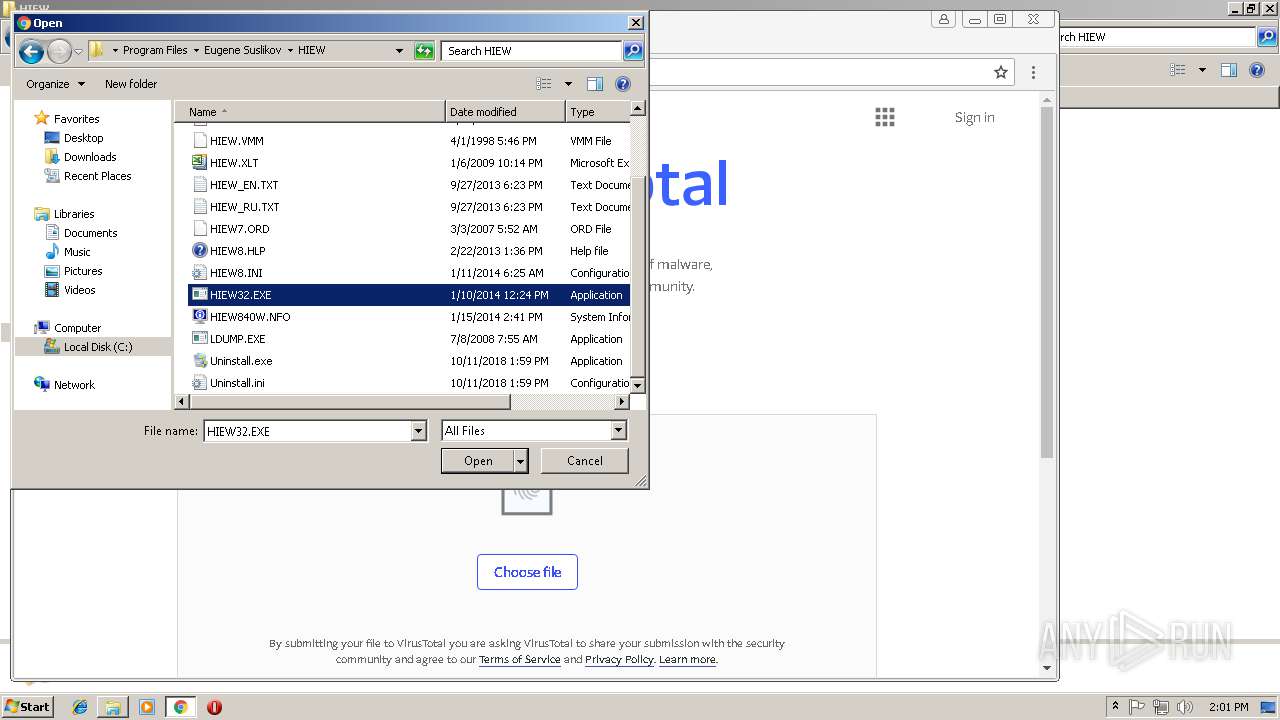Click the Uninstall.exe file icon
Screen dimensions: 1280x720
[200, 361]
